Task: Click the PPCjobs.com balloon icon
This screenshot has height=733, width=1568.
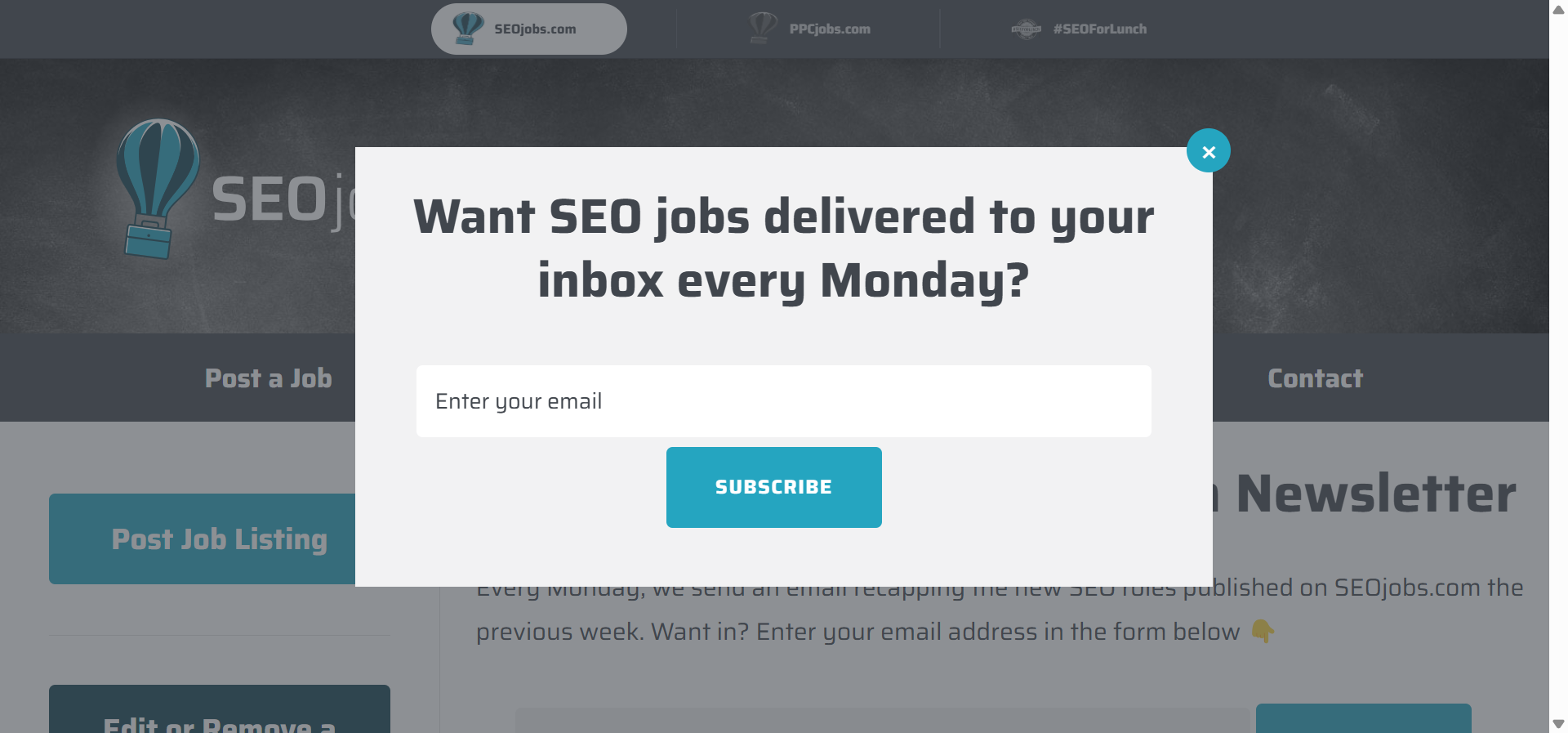Action: coord(763,27)
